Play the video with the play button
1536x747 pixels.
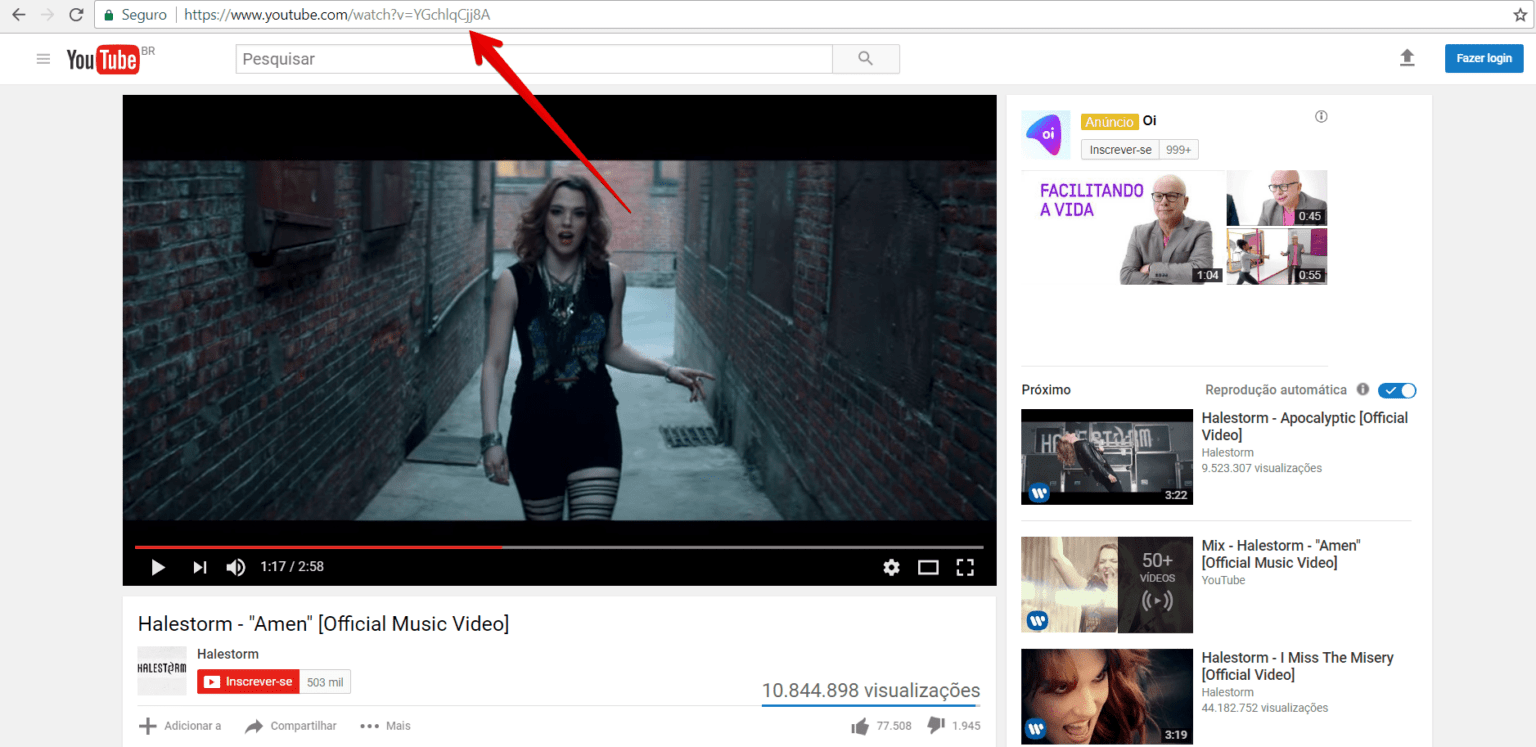(x=158, y=567)
